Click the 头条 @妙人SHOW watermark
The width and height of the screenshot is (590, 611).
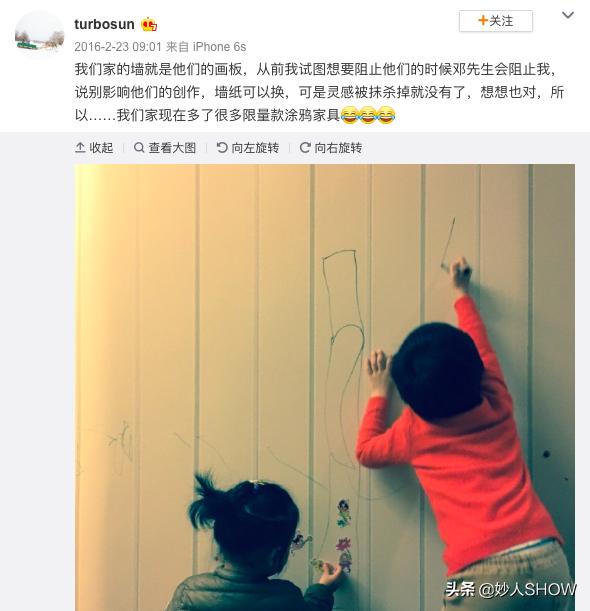pyautogui.click(x=511, y=590)
